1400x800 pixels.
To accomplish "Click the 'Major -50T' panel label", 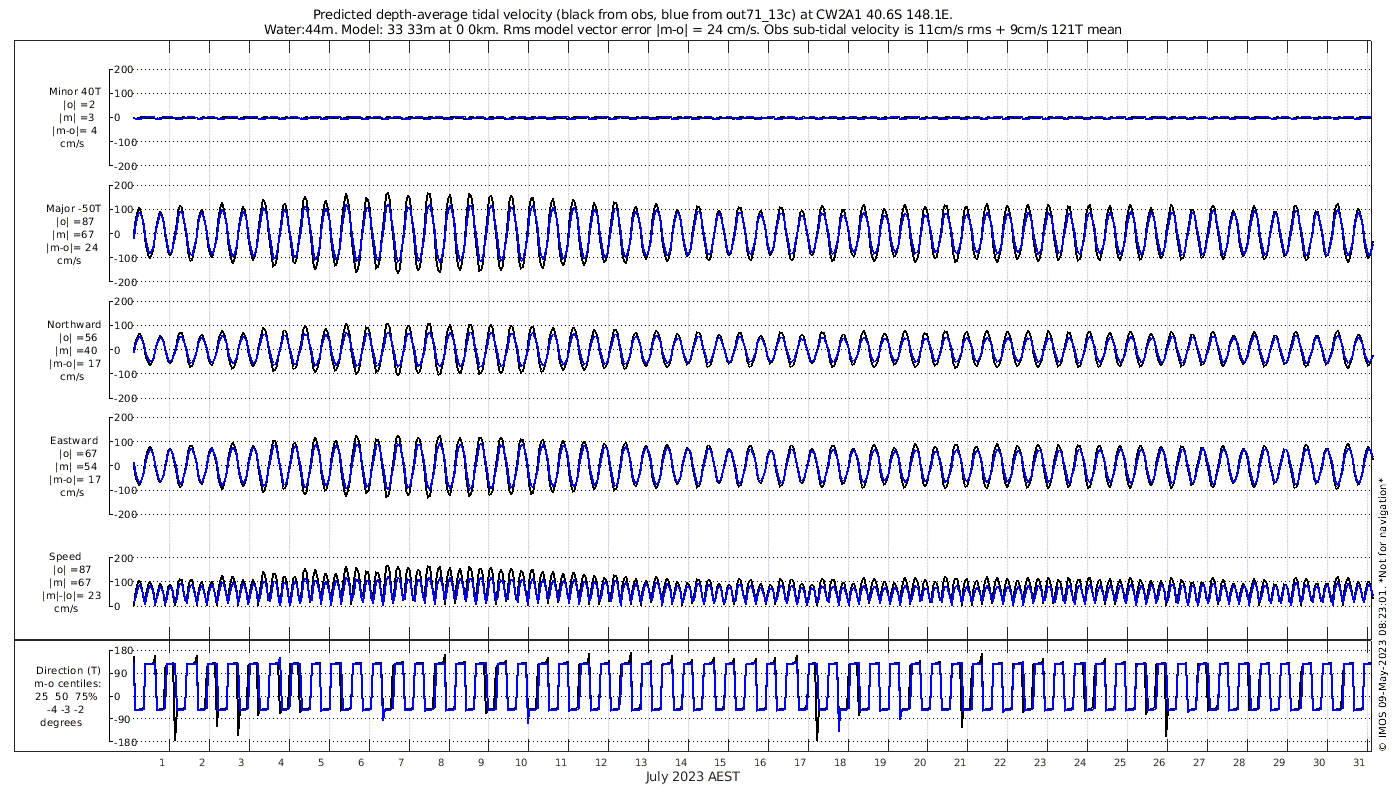I will tap(74, 209).
